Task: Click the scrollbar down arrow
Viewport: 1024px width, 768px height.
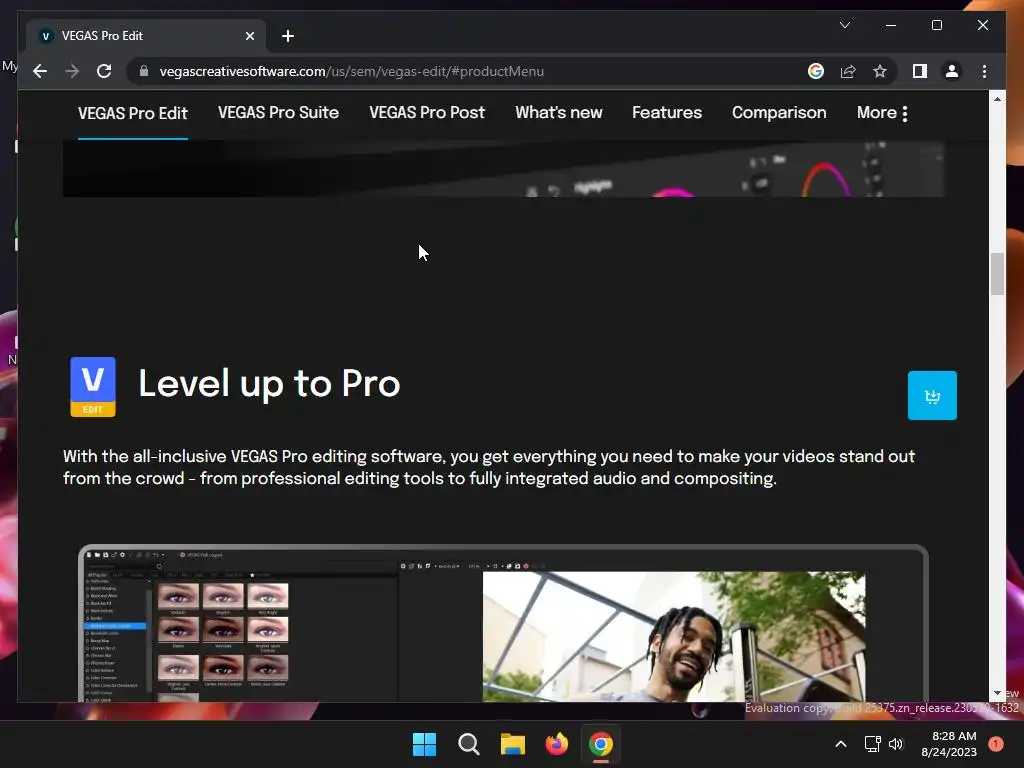Action: (997, 693)
